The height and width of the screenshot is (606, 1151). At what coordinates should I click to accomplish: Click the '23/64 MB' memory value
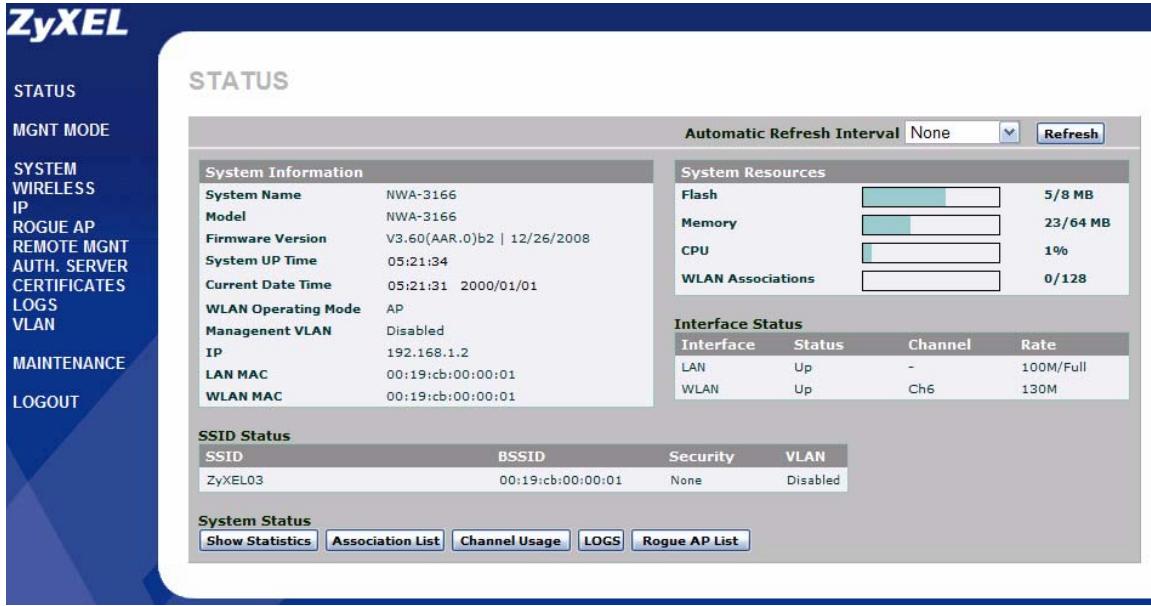(x=1077, y=223)
